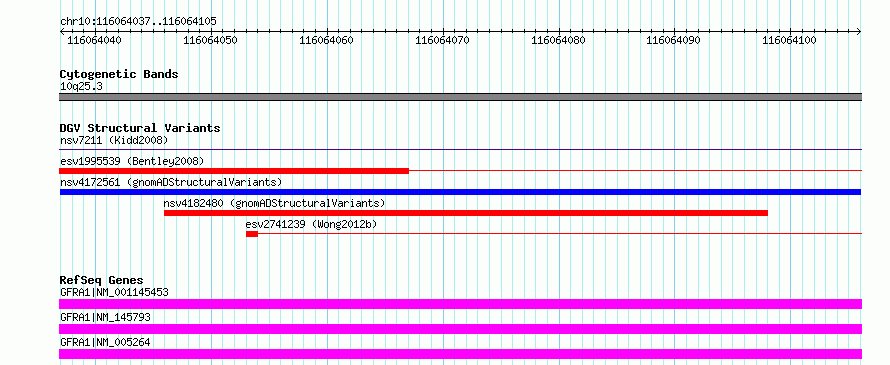Select gene label GFRA1|NM_001145453
Screen dimensions: 890x365
(x=114, y=293)
